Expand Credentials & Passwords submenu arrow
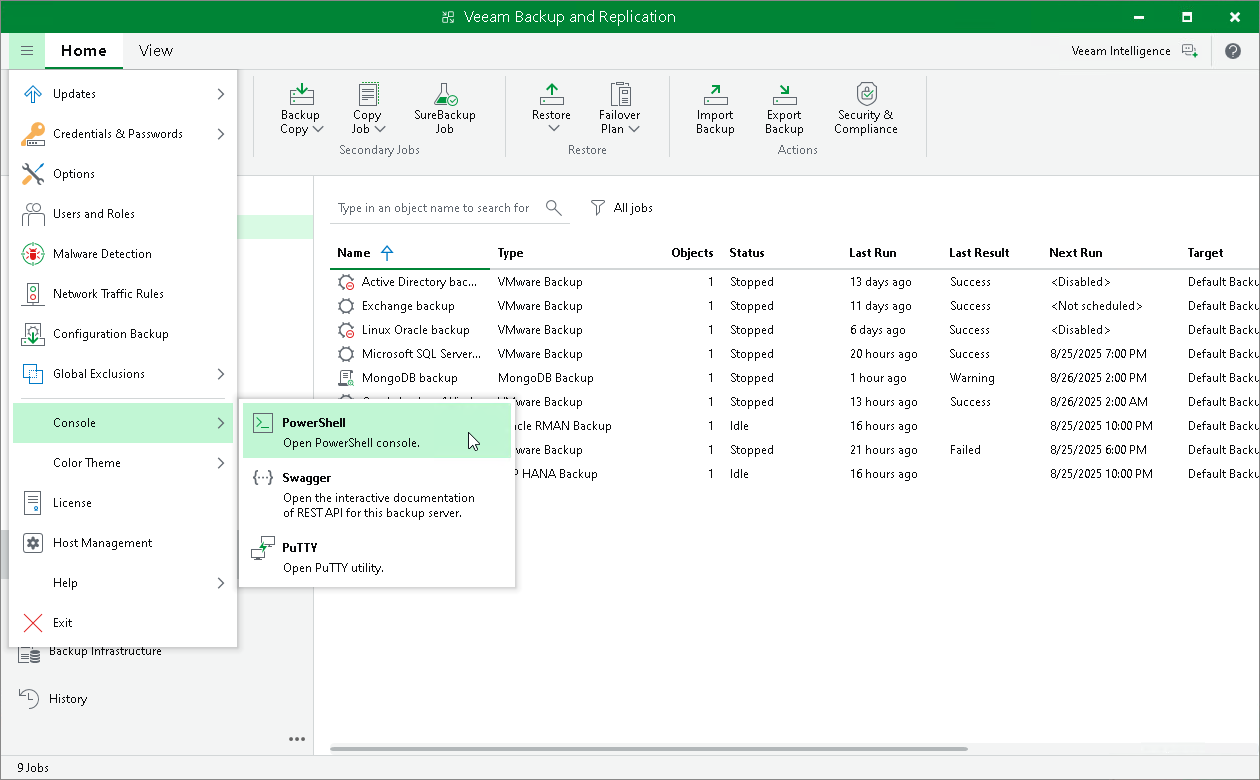This screenshot has height=780, width=1260. point(220,134)
